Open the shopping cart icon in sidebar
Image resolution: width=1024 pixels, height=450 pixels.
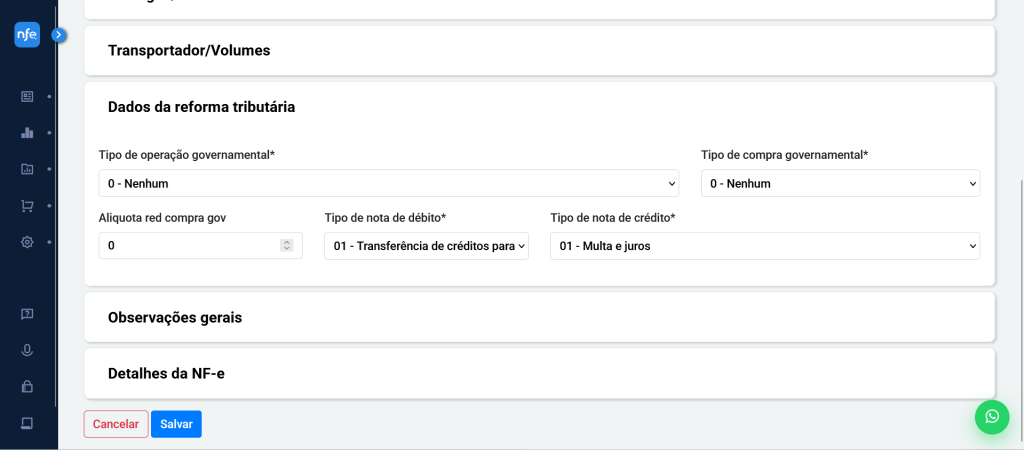click(x=27, y=206)
